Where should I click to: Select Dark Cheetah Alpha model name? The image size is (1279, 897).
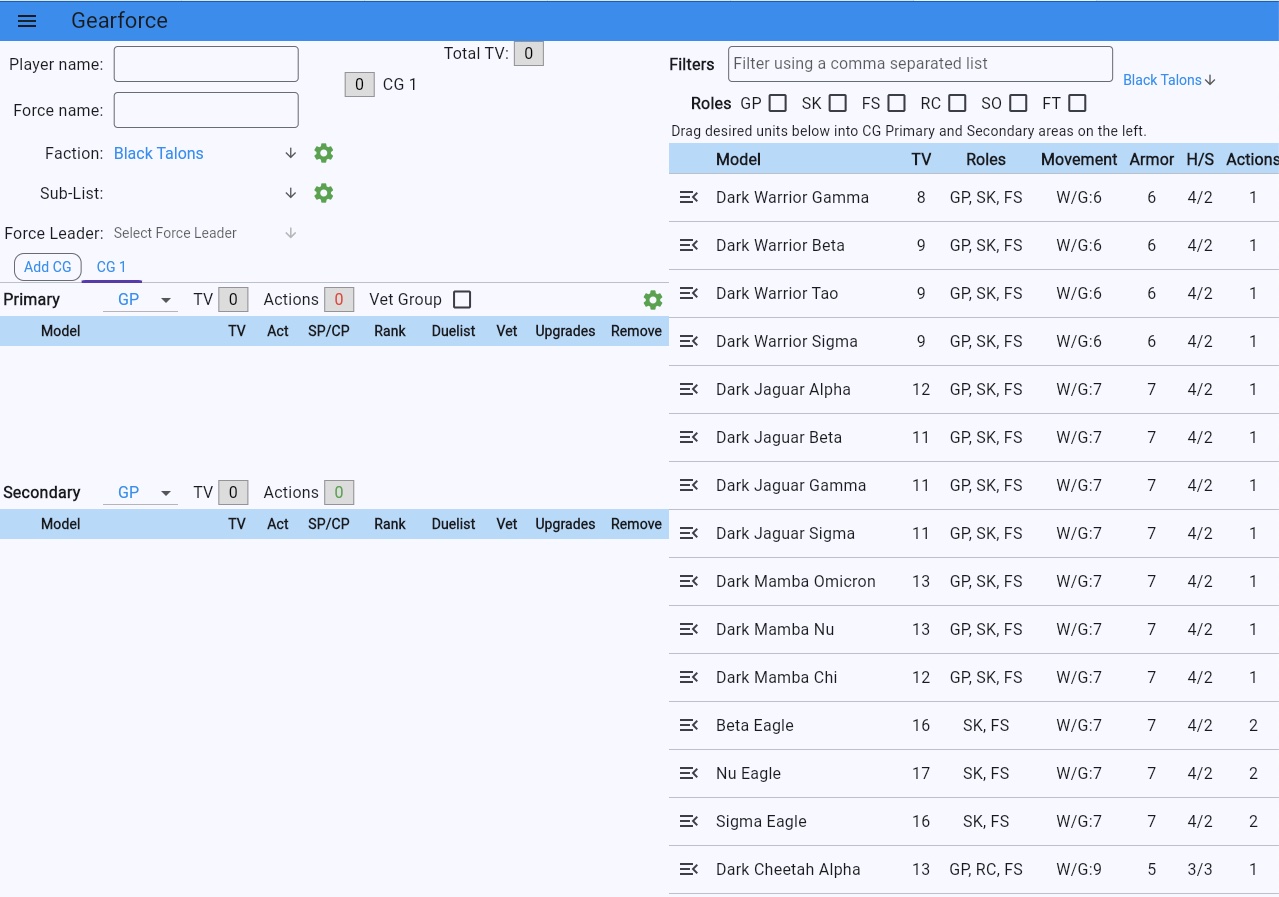[788, 869]
